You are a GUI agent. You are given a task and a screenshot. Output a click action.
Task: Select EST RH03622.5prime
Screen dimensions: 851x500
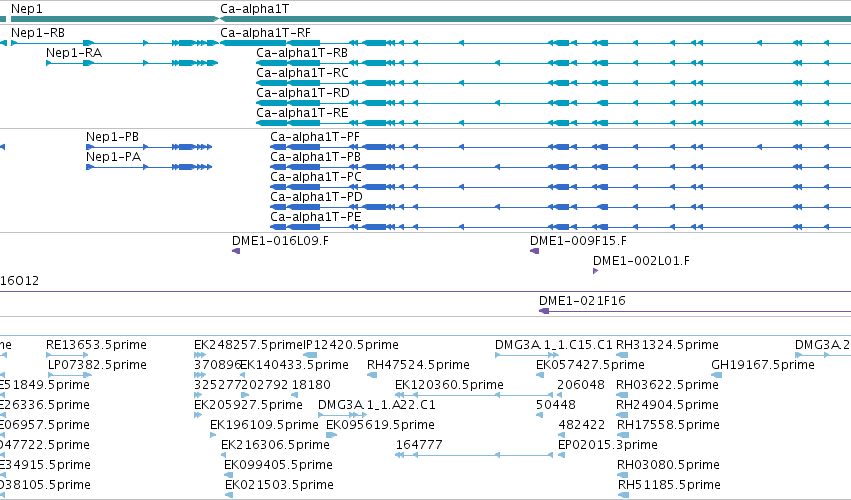coord(667,385)
